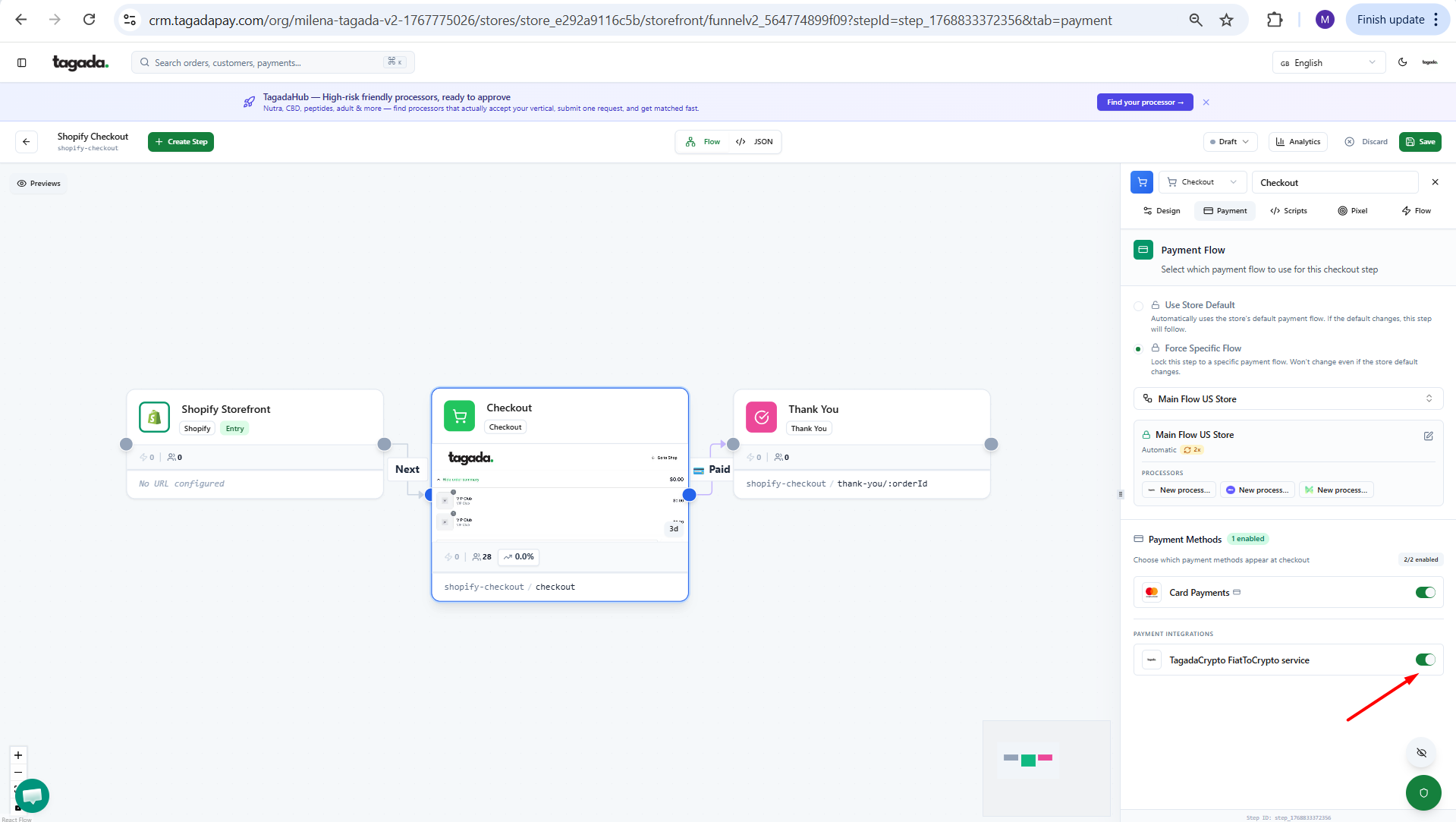Open the Draft status dropdown

(x=1230, y=142)
